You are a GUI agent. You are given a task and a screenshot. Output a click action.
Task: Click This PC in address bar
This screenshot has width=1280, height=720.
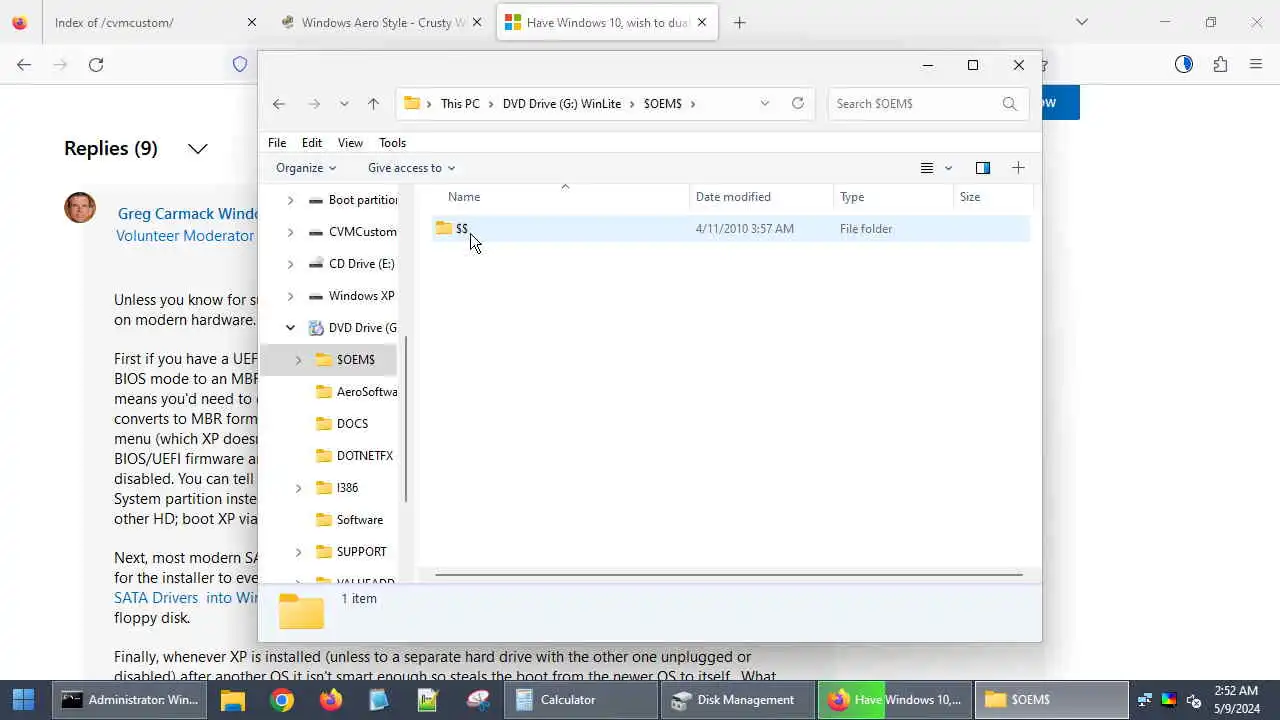tap(460, 104)
